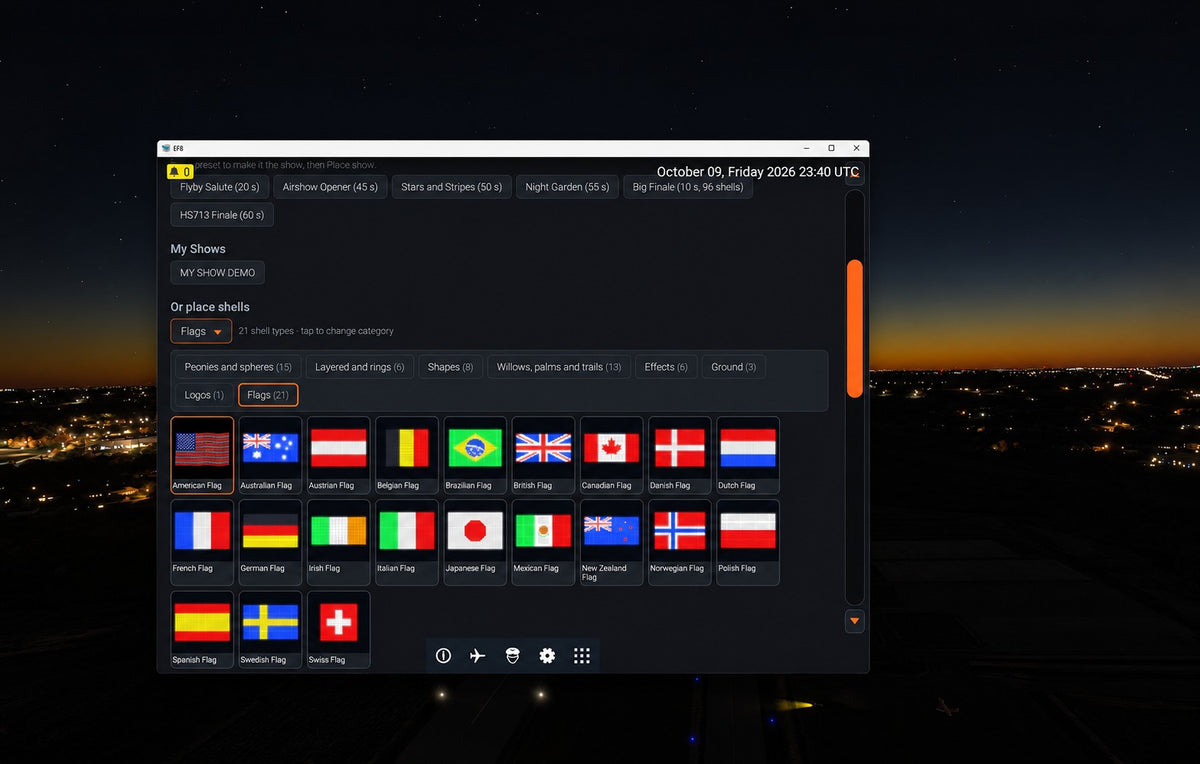Open the Logos category tab
1200x764 pixels.
click(x=204, y=395)
